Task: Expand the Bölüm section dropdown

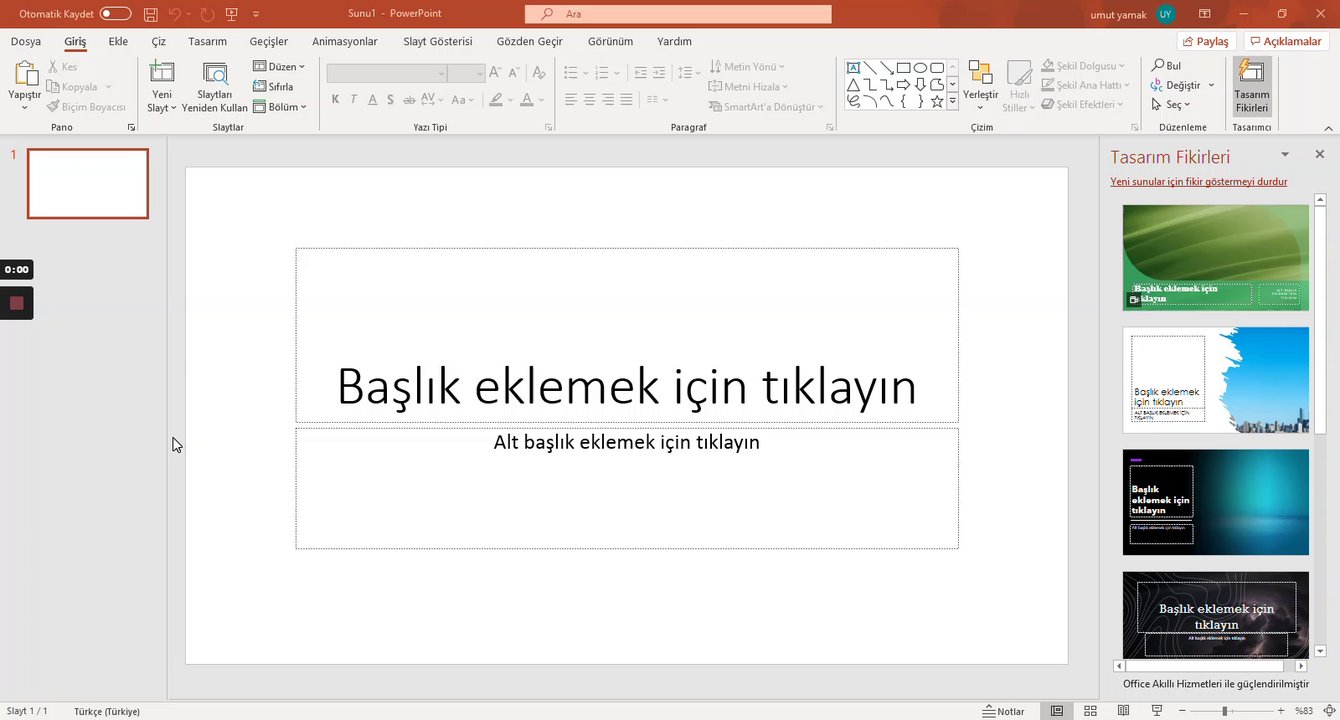Action: [x=280, y=107]
